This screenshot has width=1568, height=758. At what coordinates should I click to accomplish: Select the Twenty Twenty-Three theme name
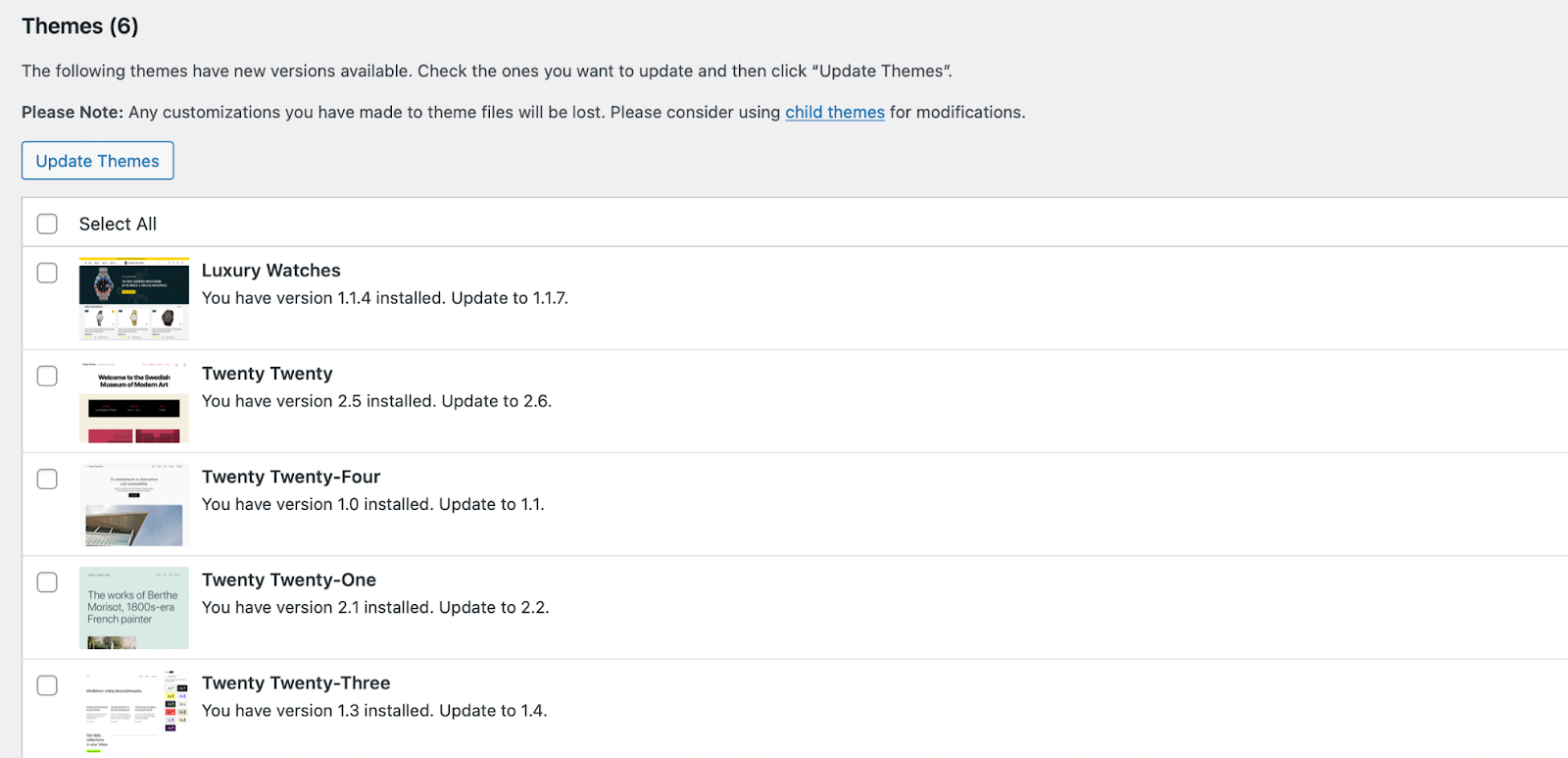tap(296, 682)
